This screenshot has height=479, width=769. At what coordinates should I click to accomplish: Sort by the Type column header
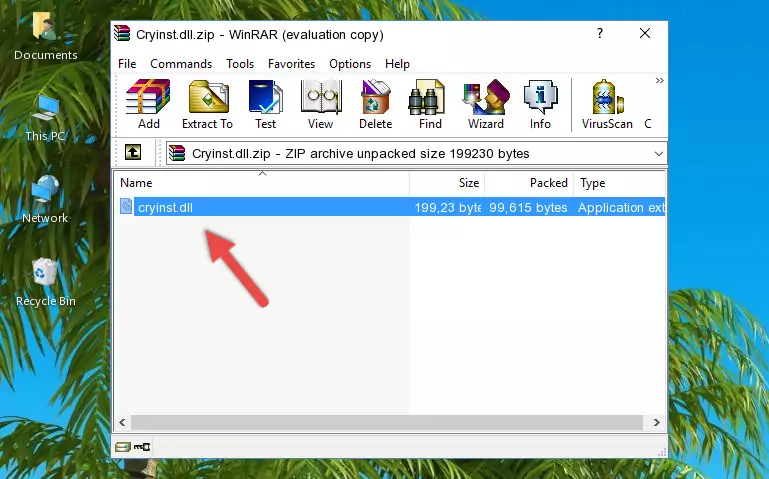click(x=619, y=183)
